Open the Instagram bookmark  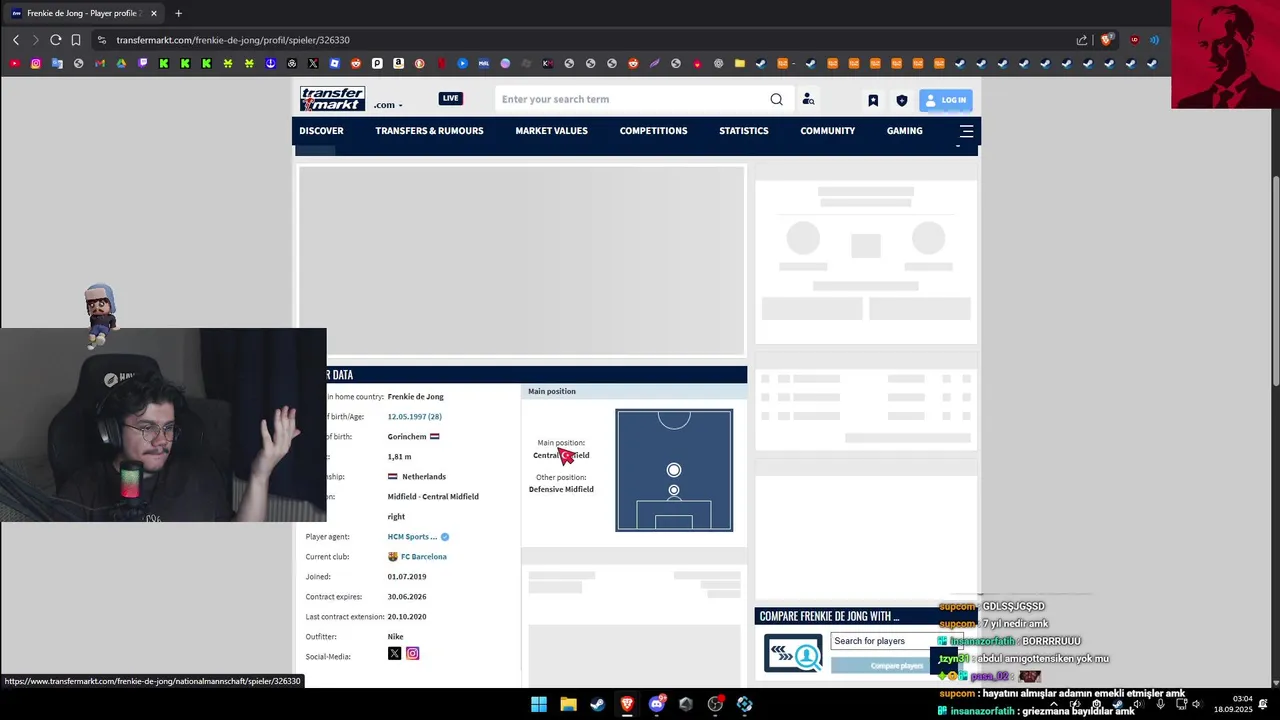36,63
